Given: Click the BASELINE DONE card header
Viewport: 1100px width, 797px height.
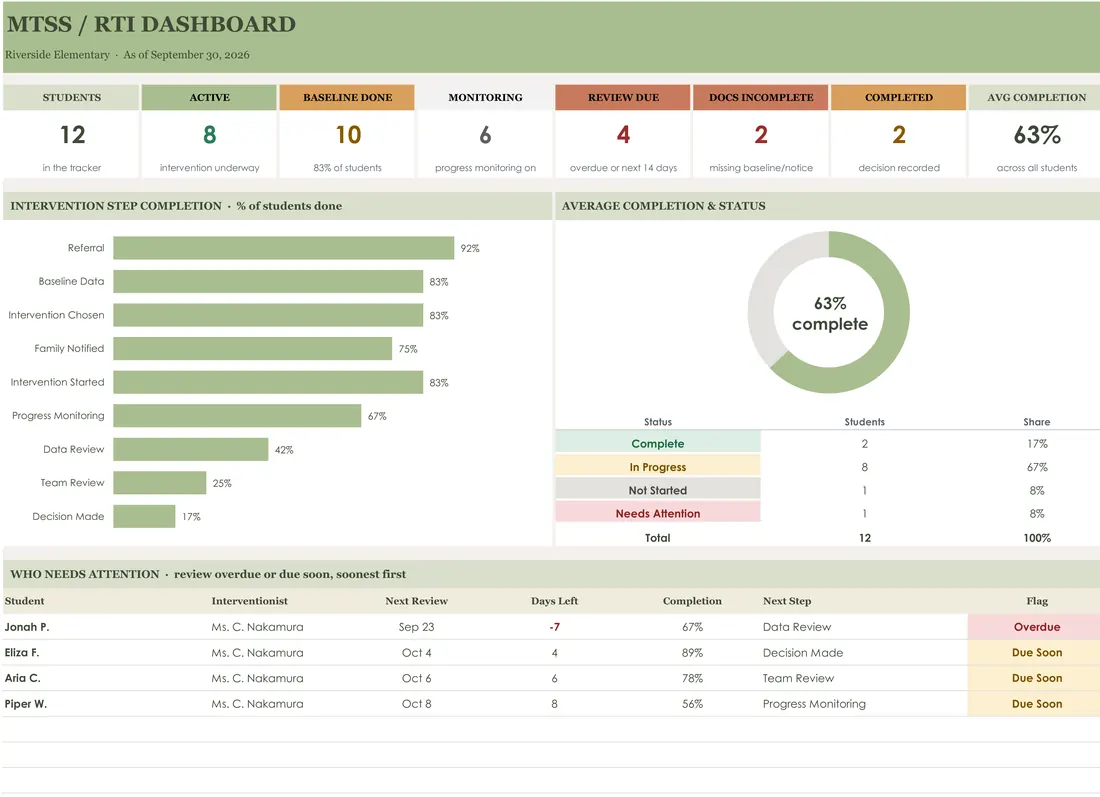Looking at the screenshot, I should coord(347,98).
